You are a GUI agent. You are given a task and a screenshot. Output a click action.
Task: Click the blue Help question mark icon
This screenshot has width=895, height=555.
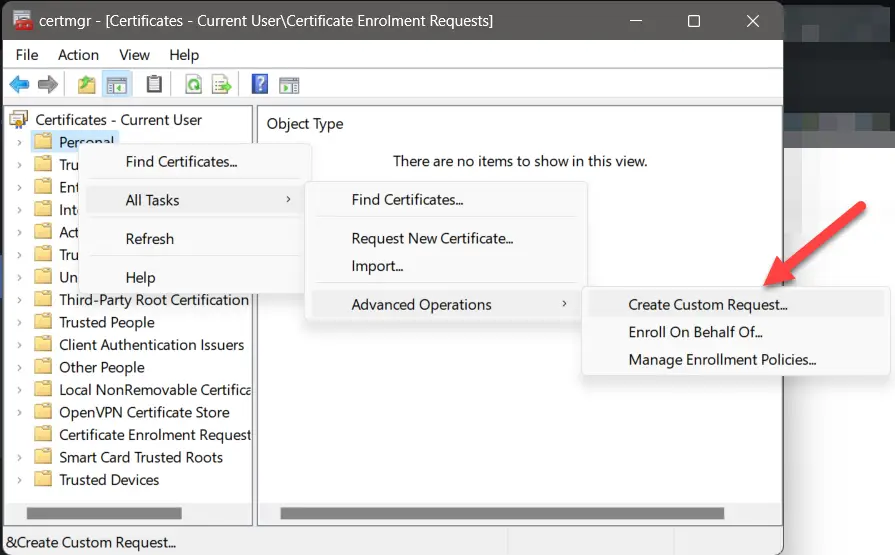point(260,85)
